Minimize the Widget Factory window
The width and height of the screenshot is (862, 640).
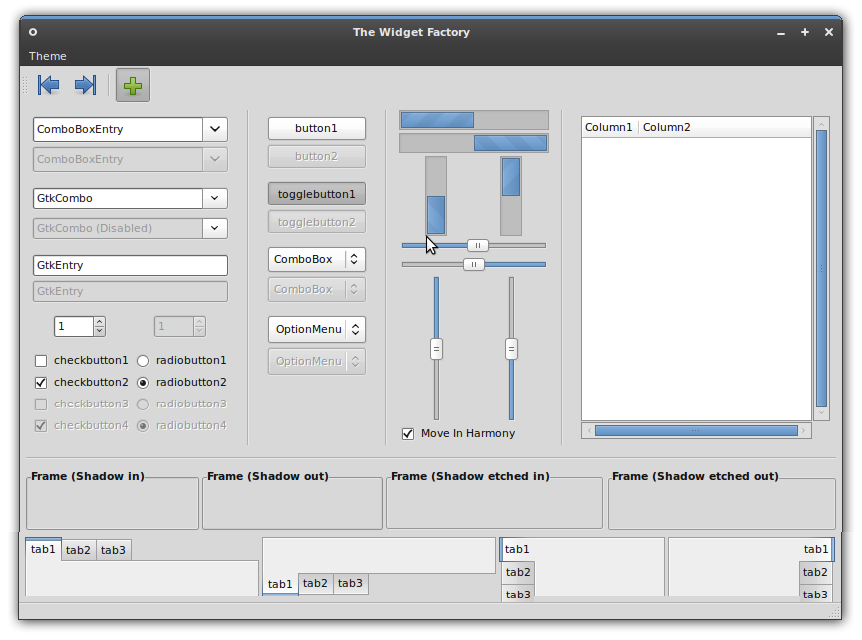click(x=781, y=33)
